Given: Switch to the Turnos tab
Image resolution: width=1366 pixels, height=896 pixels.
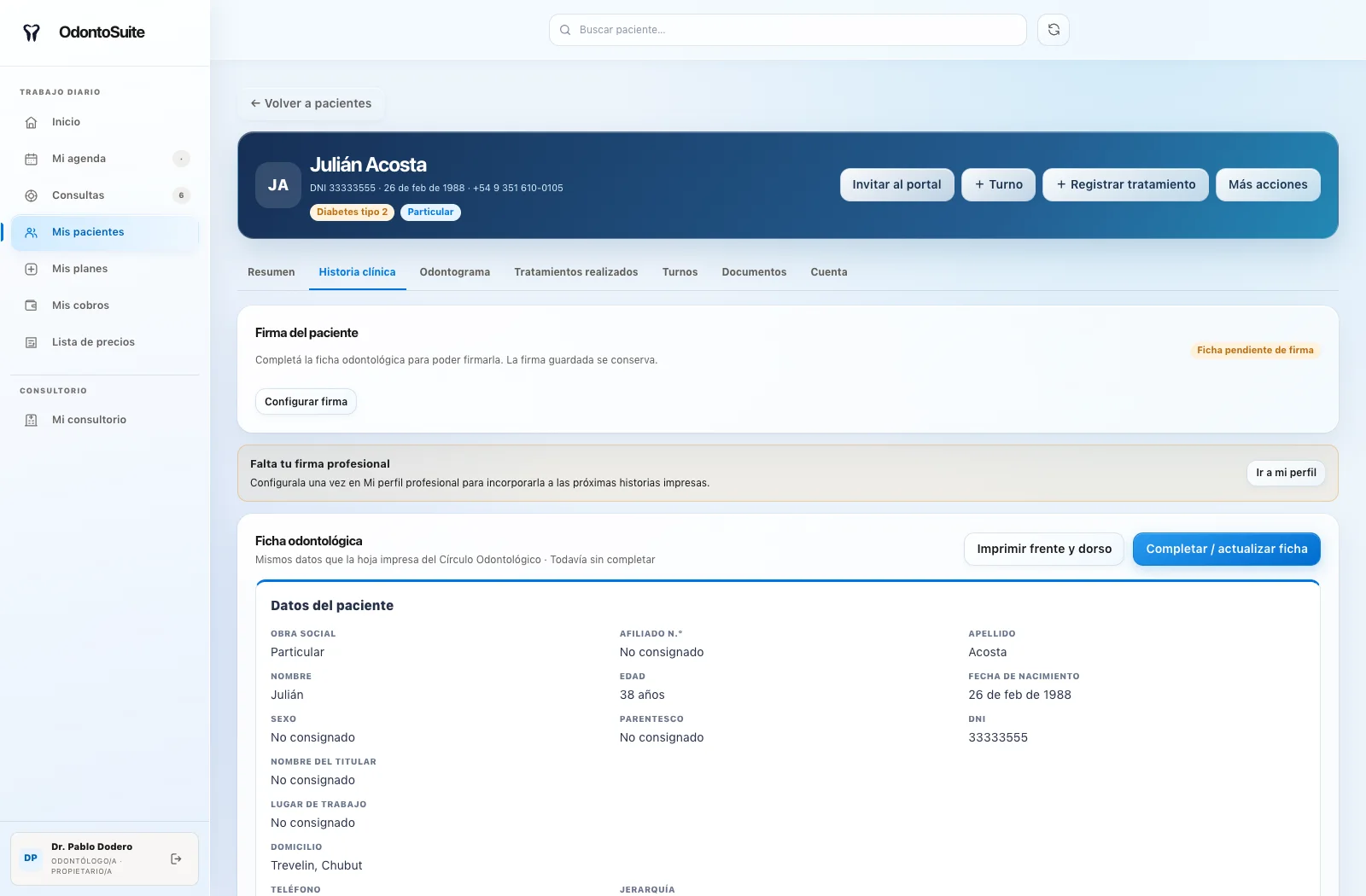Looking at the screenshot, I should [680, 272].
